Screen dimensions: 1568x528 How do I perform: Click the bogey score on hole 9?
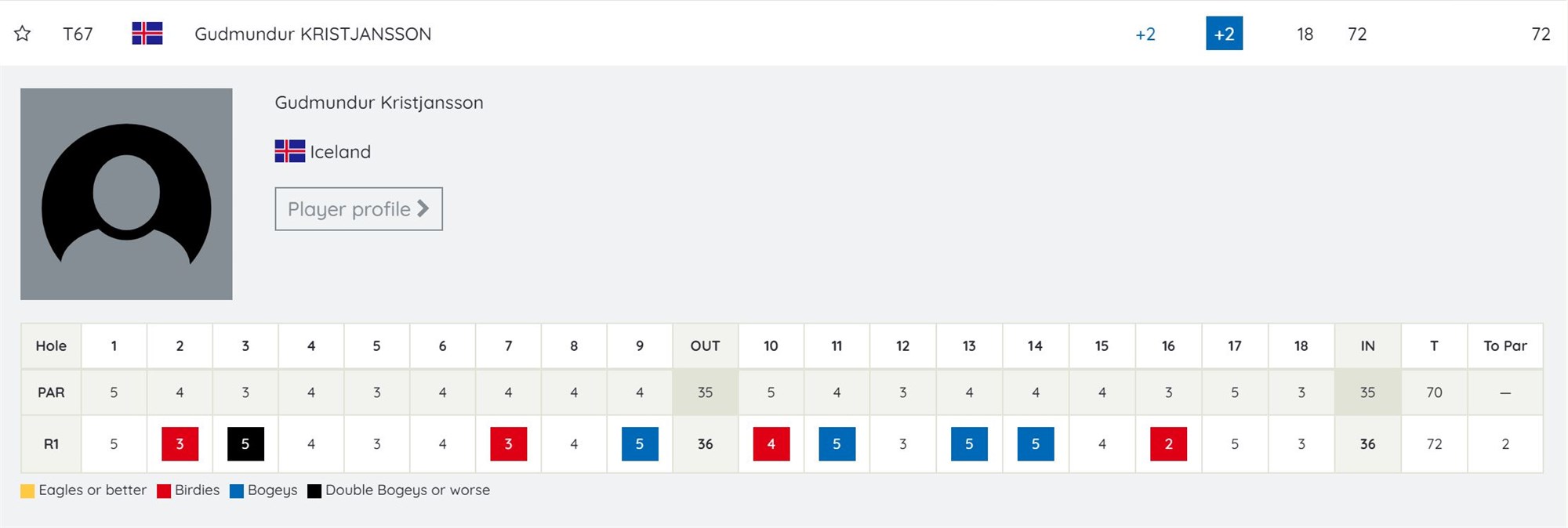(x=640, y=444)
